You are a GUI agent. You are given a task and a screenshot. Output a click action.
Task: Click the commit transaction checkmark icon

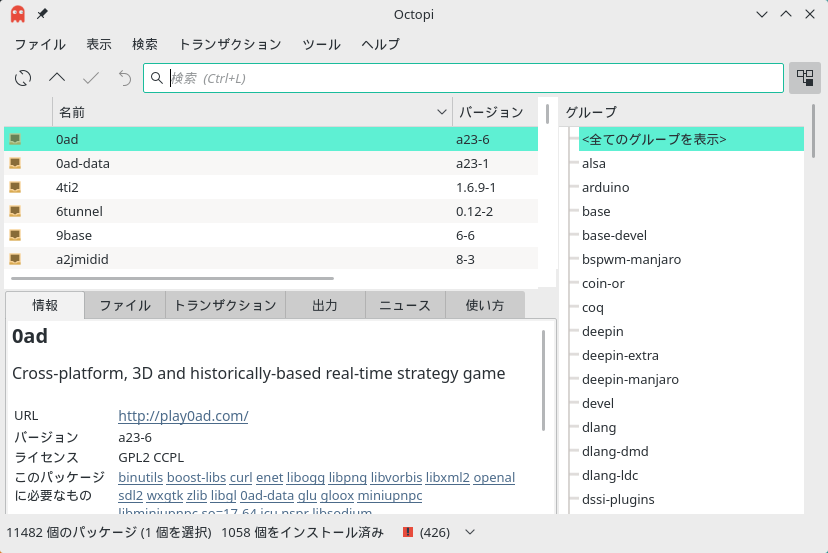click(91, 78)
